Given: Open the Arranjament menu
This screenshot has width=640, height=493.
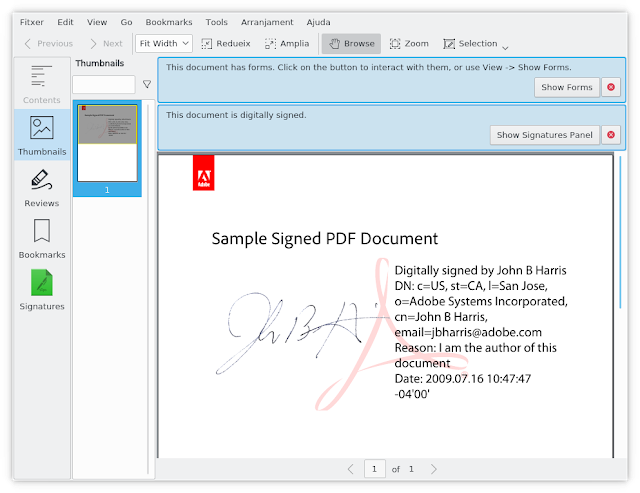Looking at the screenshot, I should [x=267, y=22].
